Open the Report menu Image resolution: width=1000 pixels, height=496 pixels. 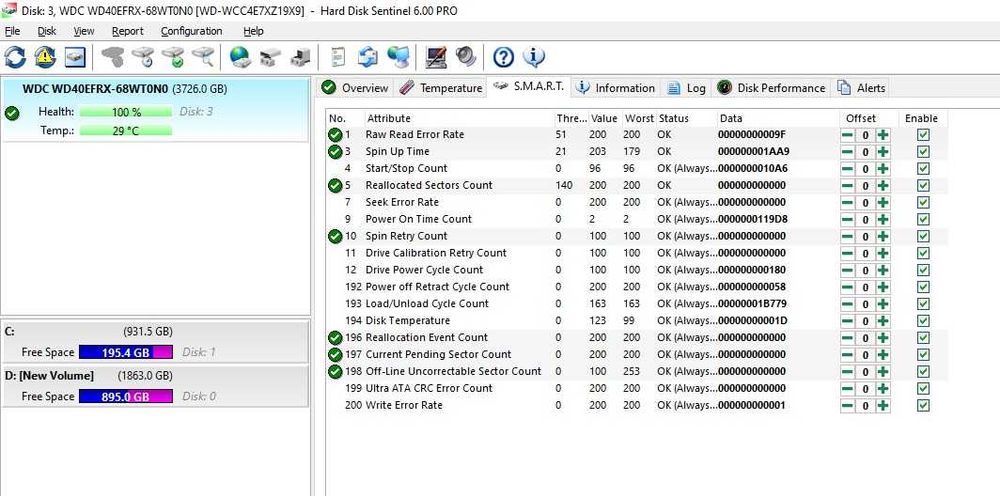tap(128, 31)
